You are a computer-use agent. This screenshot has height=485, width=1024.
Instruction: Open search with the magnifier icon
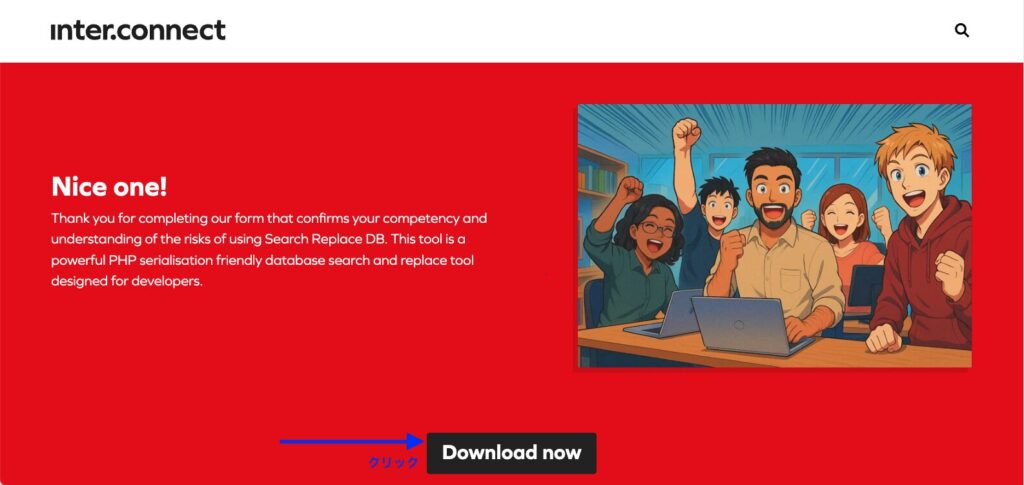point(961,30)
